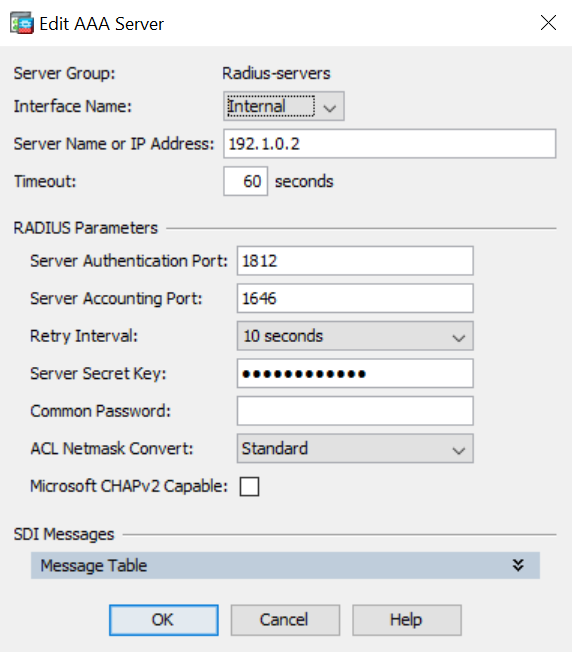Click the Timeout seconds field
The image size is (572, 652).
(245, 181)
